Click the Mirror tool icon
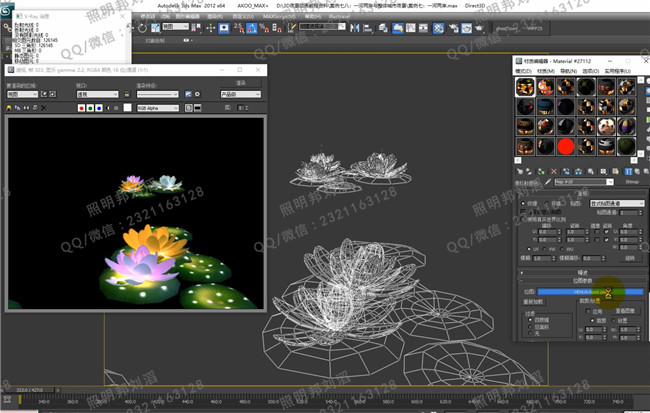The image size is (650, 413). point(355,28)
